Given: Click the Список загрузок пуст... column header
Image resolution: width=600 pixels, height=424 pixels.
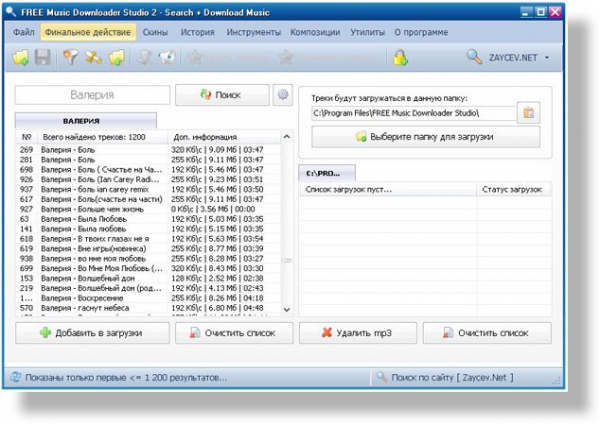Looking at the screenshot, I should (x=388, y=189).
